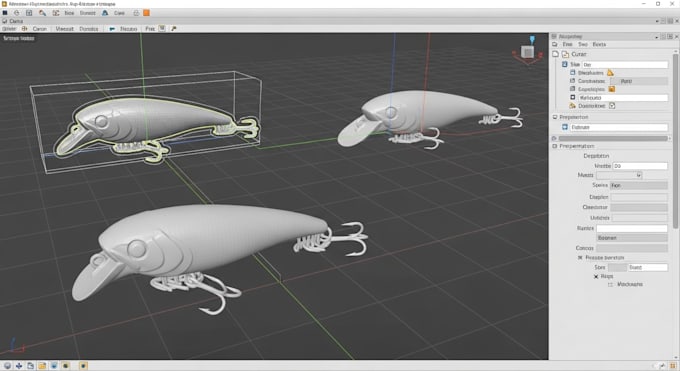Open the Muezs dropdown

(619, 175)
